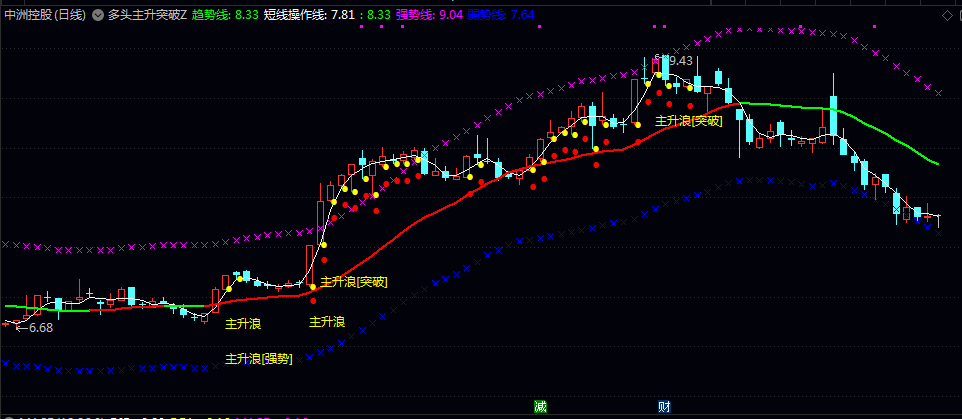Click the 6.68 low price label
962x419 pixels.
click(x=39, y=327)
